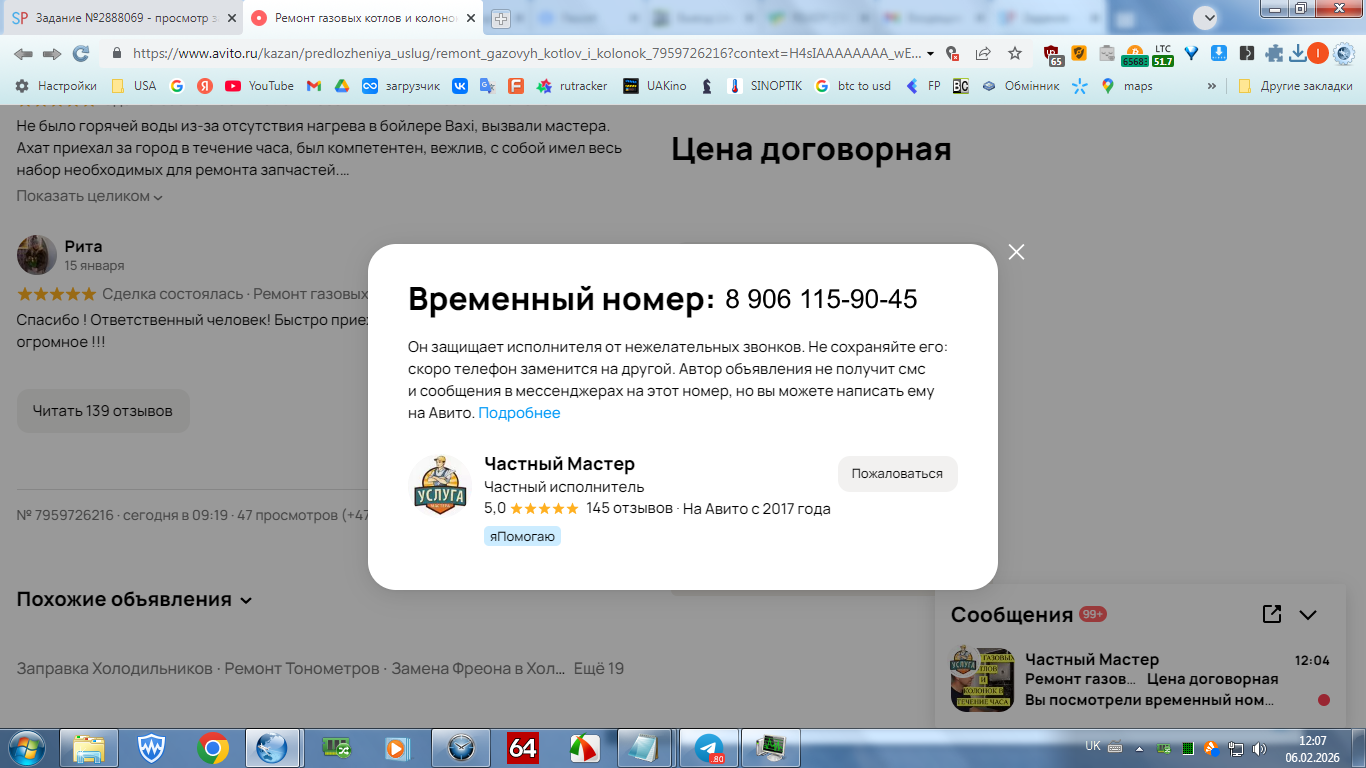The image size is (1366, 768).
Task: Open the LTC price extension showing 51.7
Action: pos(1162,55)
